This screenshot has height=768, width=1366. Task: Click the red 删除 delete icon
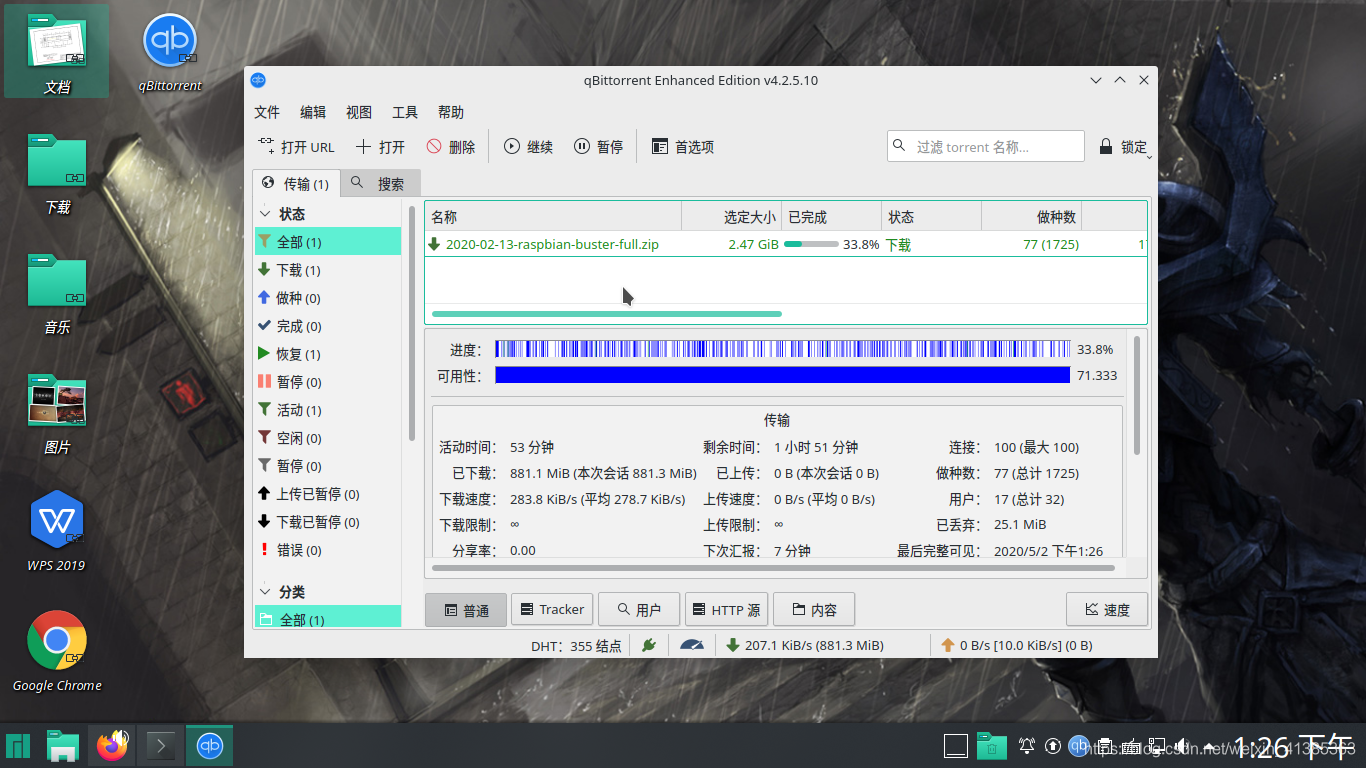(434, 146)
